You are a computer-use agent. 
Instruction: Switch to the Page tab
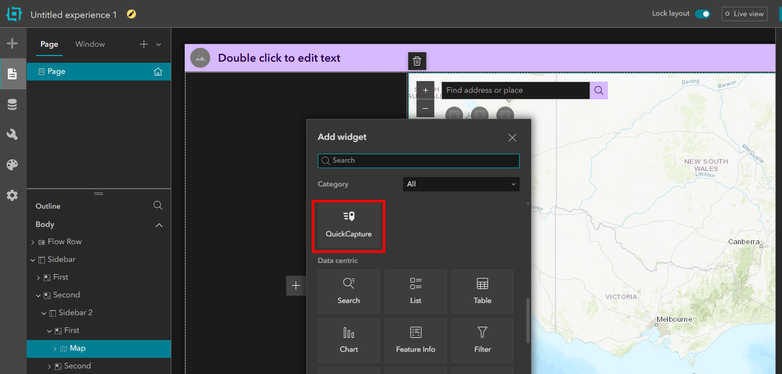tap(49, 44)
